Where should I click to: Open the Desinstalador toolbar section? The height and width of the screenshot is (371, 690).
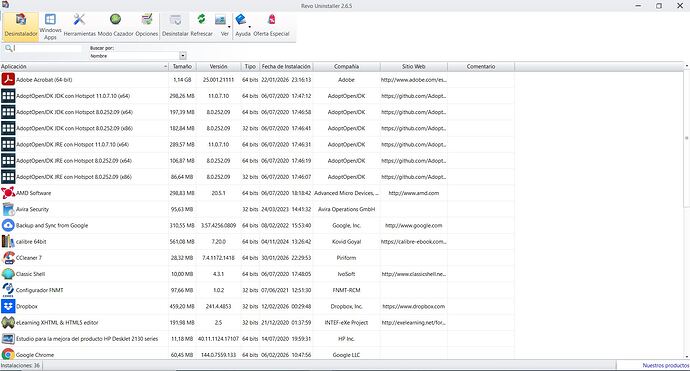coord(21,26)
